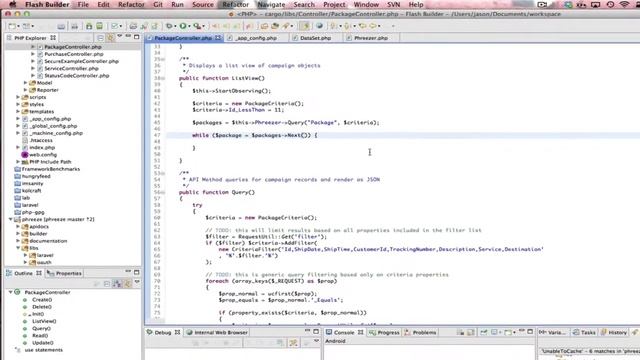Collapse the libs folder
Screen dimensions: 640x360
coord(18,248)
